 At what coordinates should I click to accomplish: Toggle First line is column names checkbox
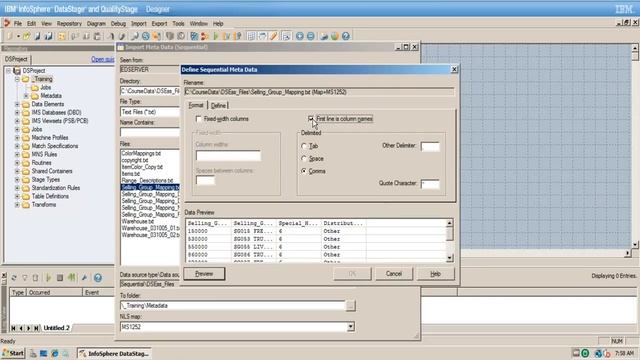coord(311,119)
